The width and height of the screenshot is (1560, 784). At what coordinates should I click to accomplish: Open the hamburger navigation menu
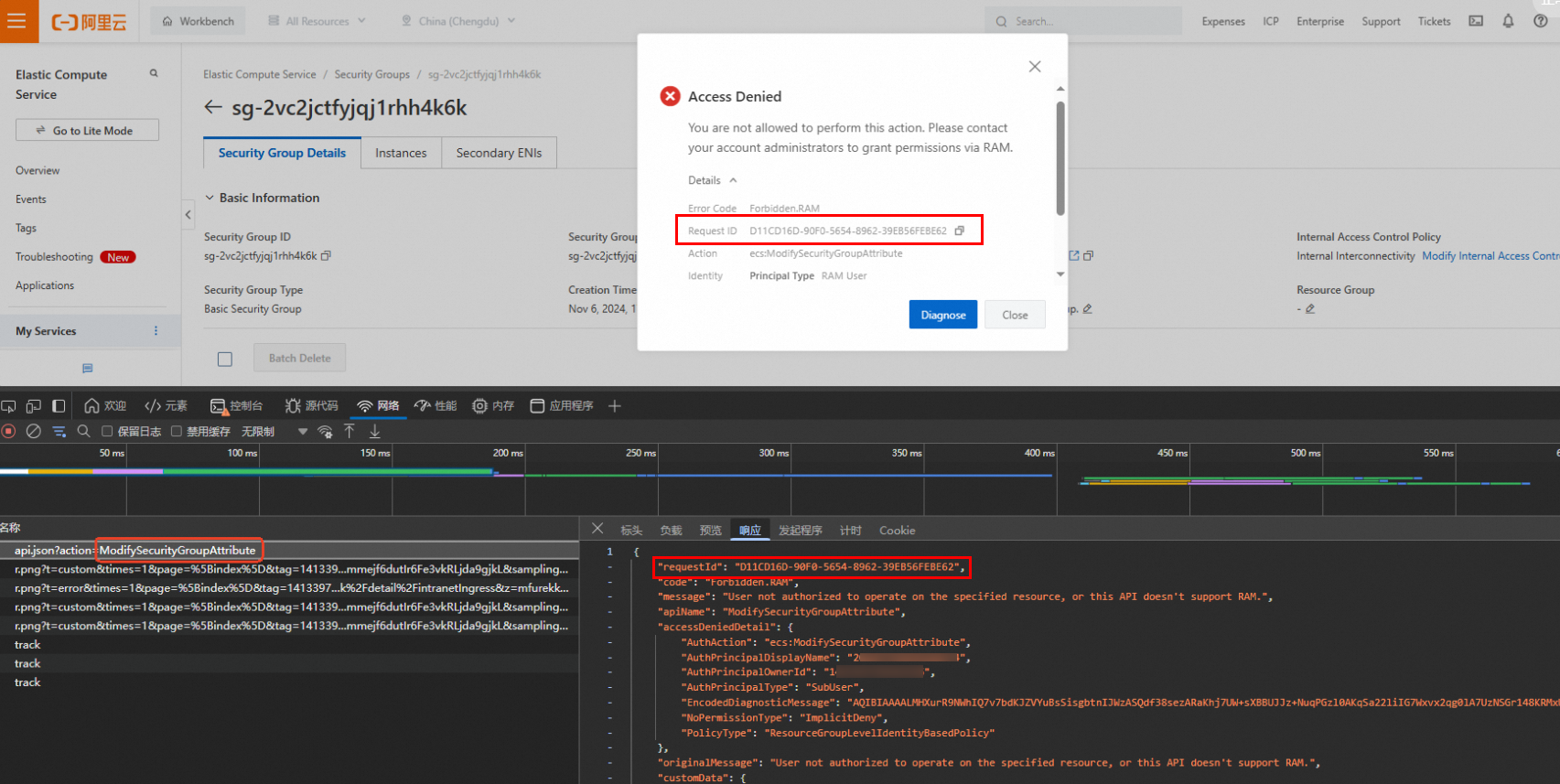[x=17, y=20]
